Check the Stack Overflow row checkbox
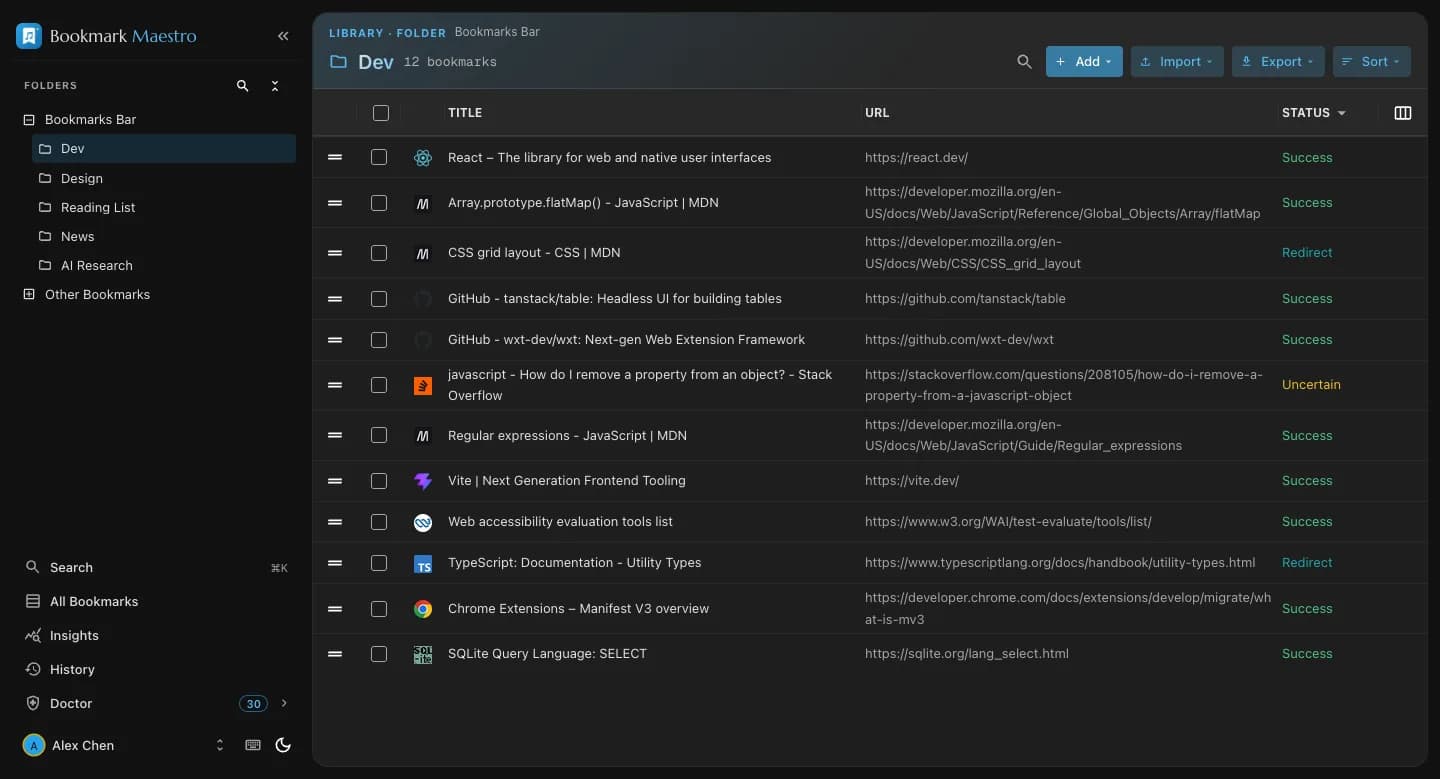This screenshot has height=779, width=1440. coord(379,385)
